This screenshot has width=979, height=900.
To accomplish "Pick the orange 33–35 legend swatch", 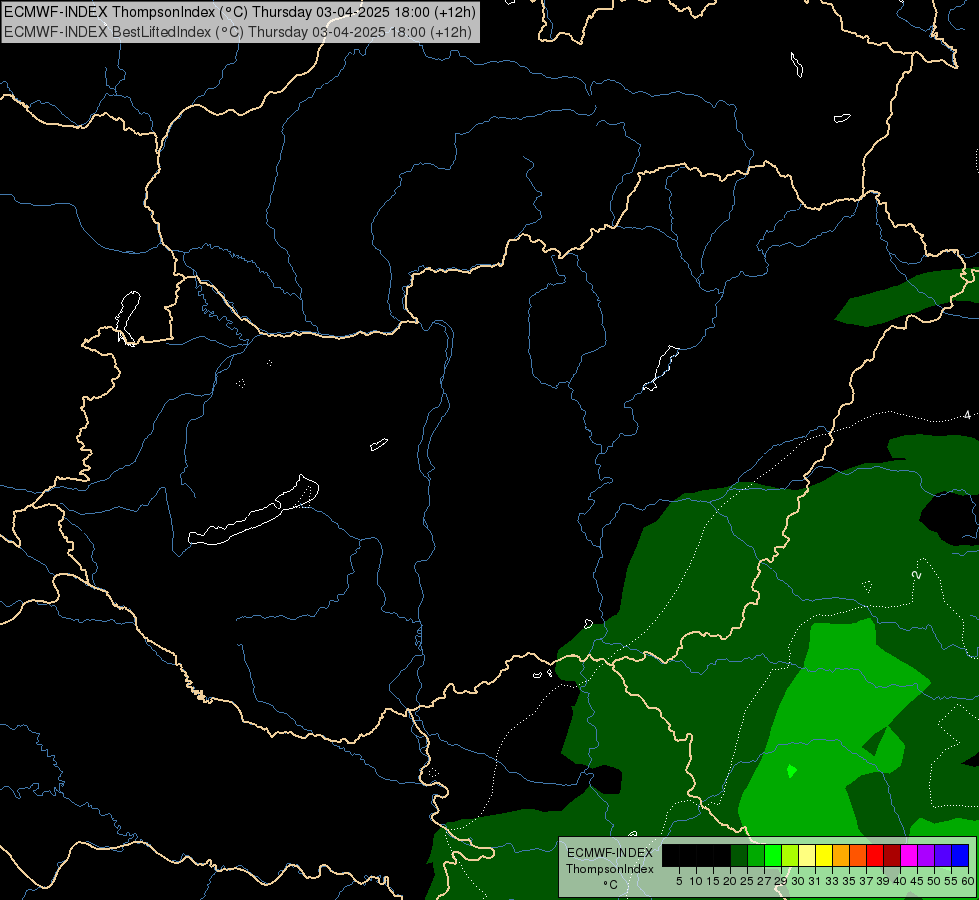I will tap(841, 855).
